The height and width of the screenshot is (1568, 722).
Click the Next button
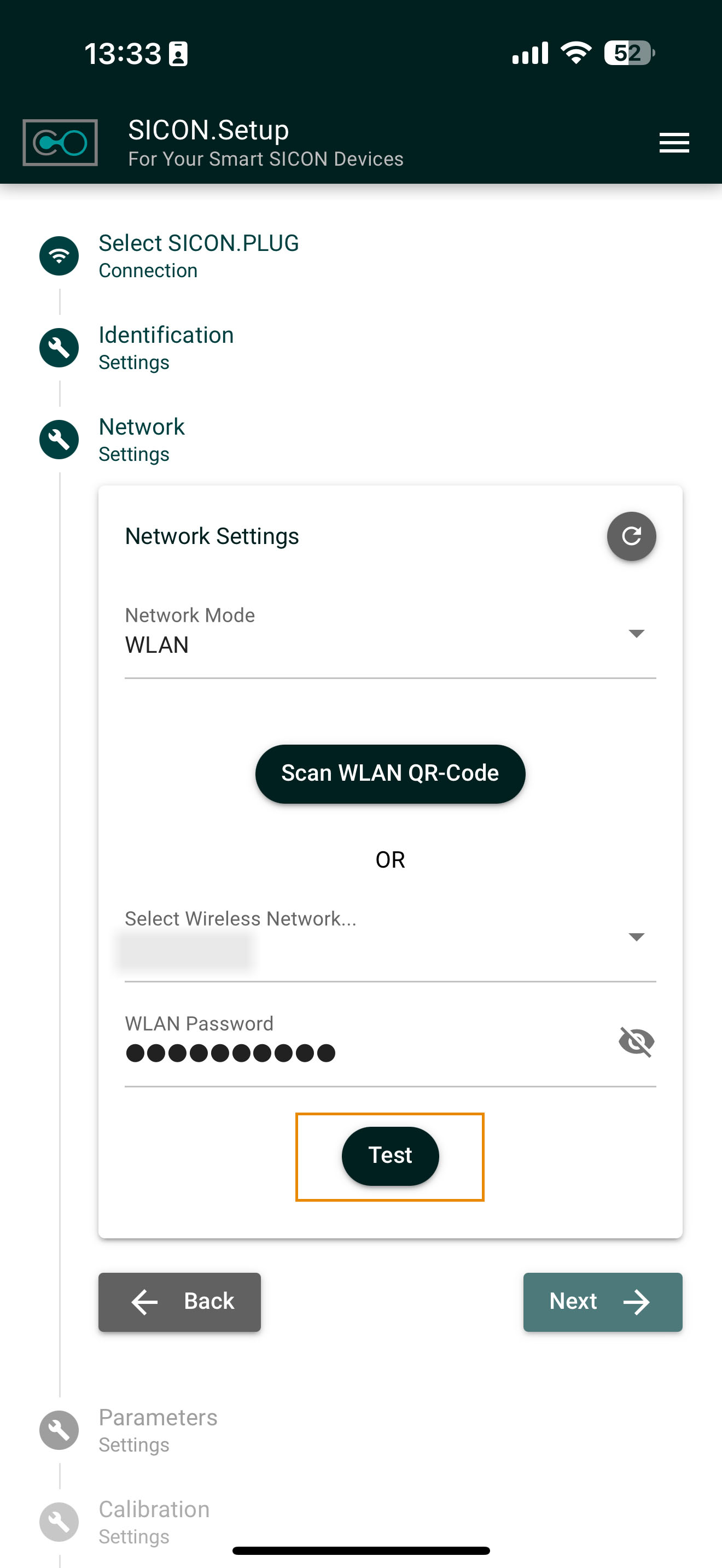(602, 1301)
